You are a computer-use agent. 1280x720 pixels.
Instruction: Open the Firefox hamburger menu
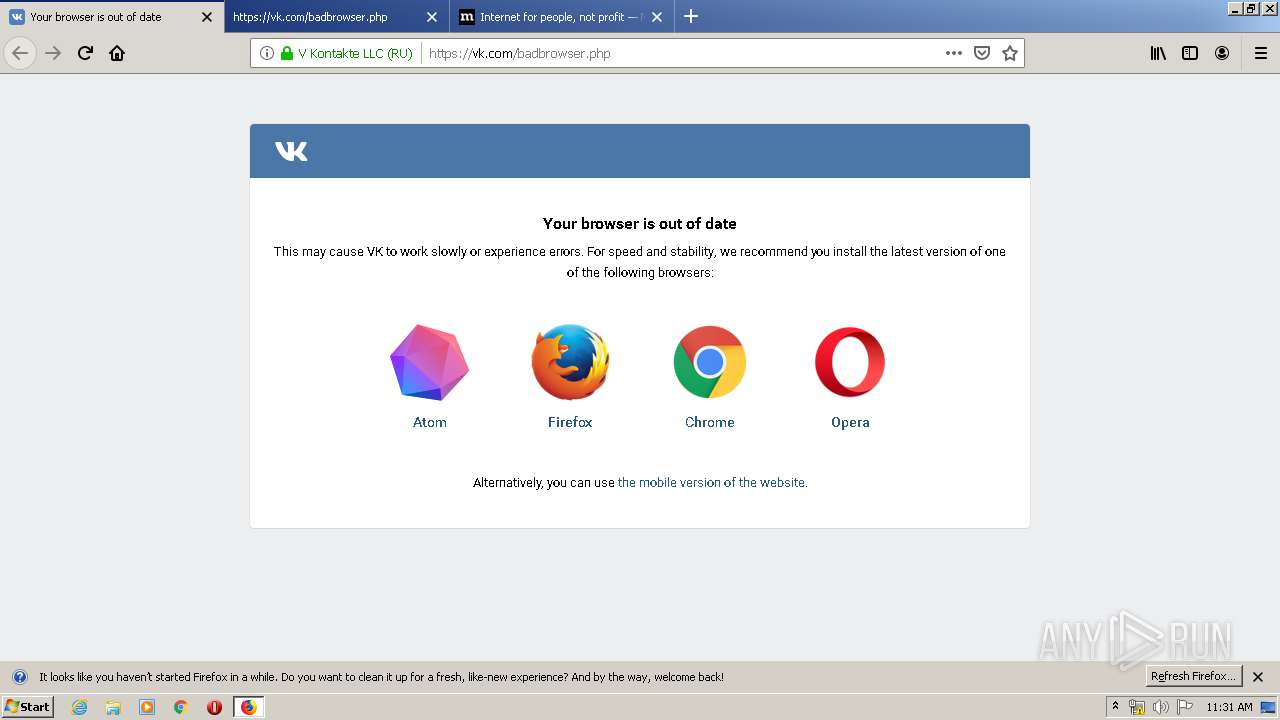click(1260, 53)
